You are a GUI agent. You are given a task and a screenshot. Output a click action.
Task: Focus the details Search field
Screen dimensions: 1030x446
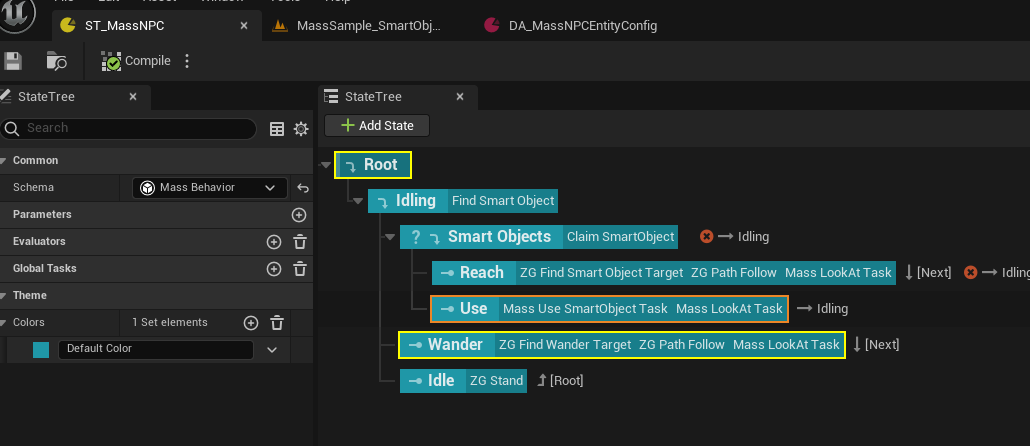click(129, 128)
